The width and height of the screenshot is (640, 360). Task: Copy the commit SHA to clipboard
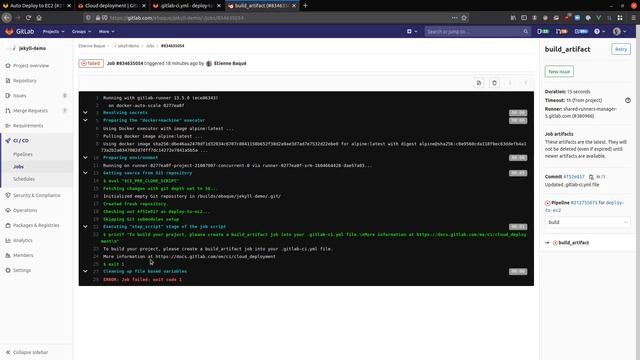click(591, 177)
